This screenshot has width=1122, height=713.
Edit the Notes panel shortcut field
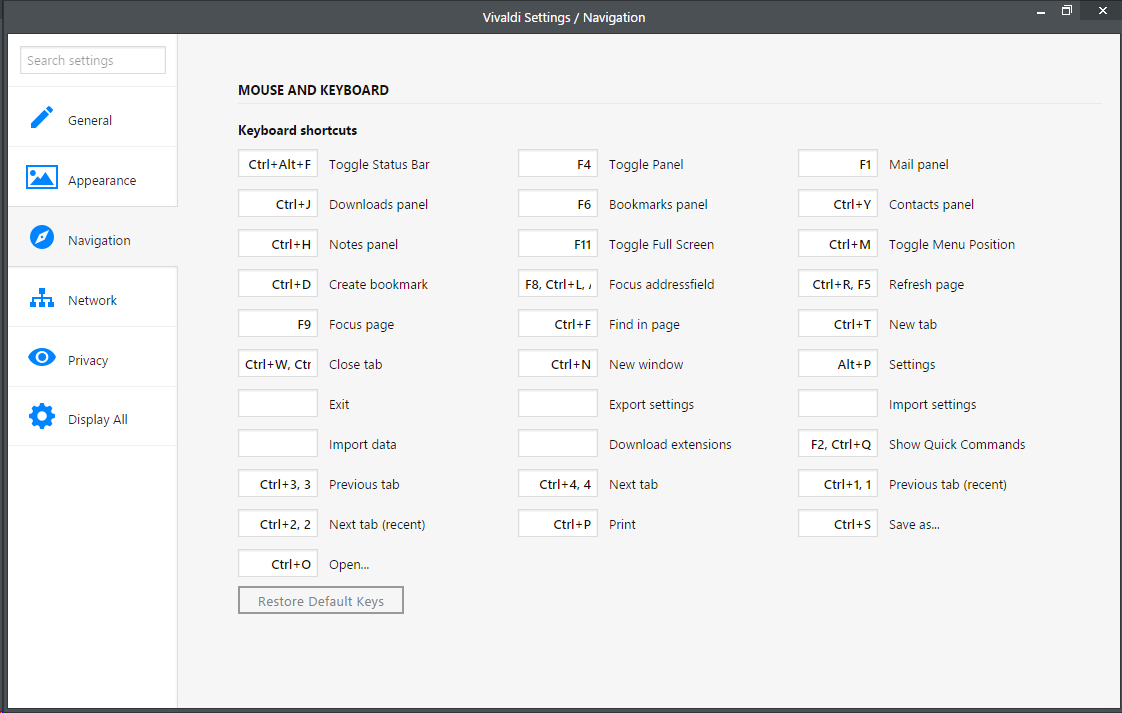pos(278,244)
